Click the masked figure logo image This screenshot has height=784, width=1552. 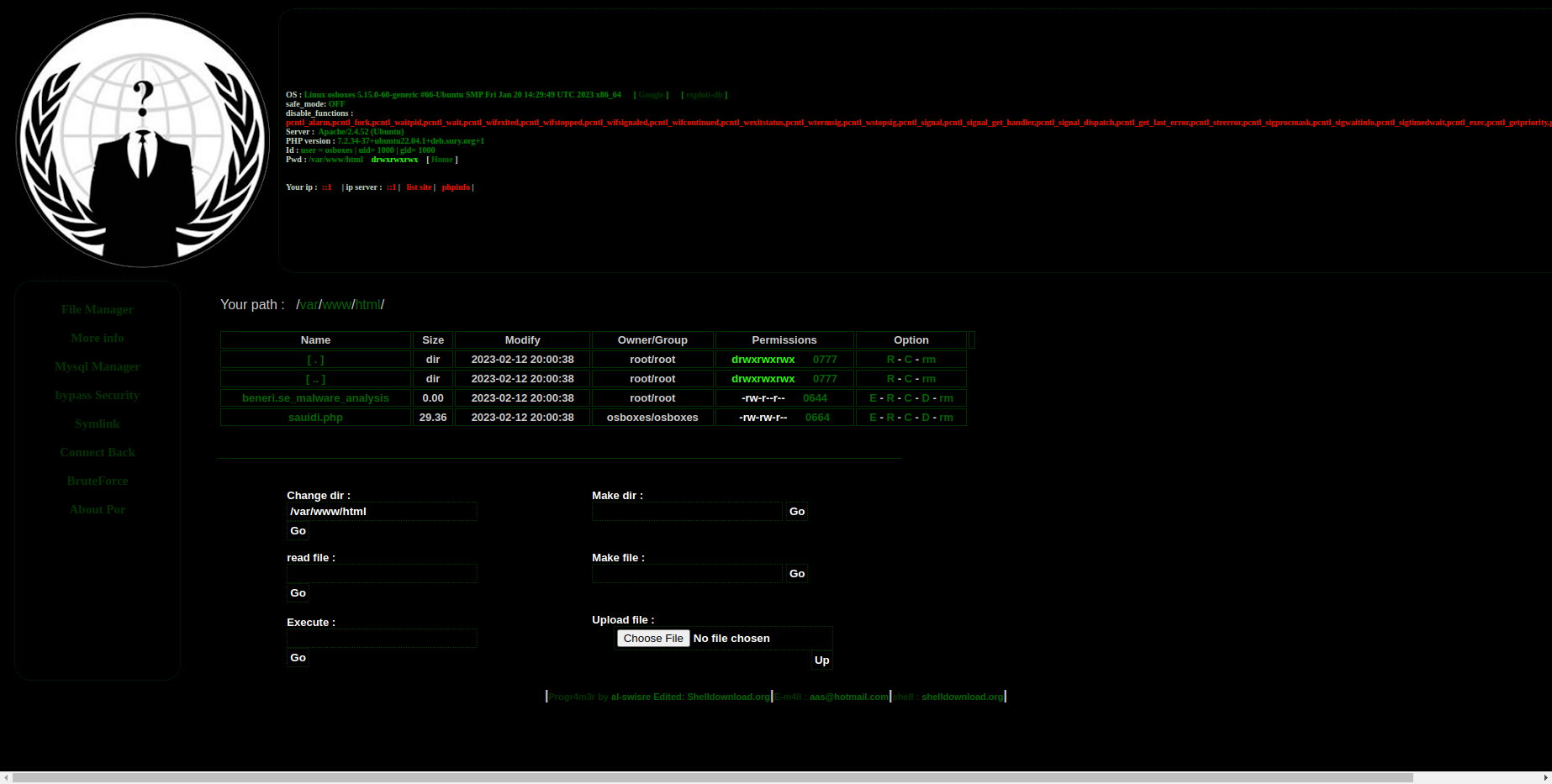click(x=143, y=140)
